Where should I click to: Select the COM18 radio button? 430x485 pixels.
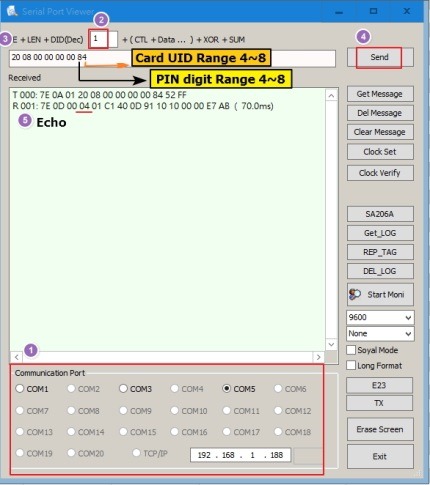coord(278,432)
